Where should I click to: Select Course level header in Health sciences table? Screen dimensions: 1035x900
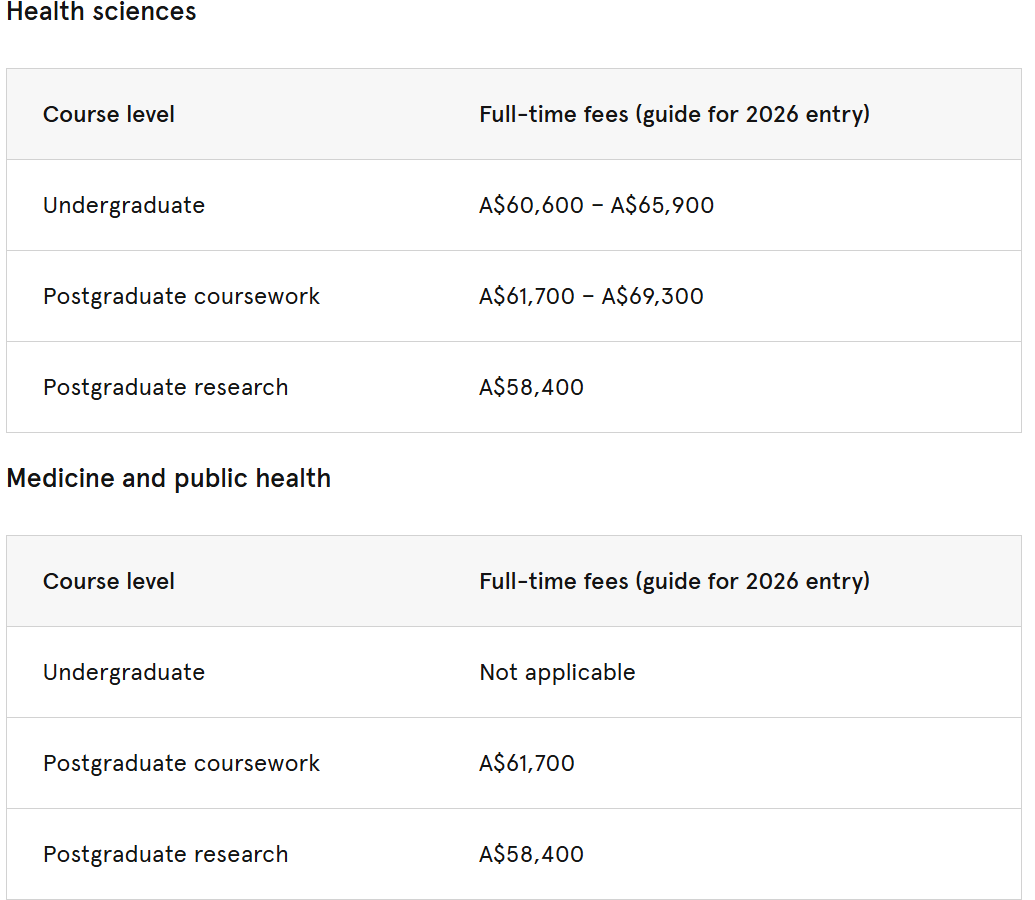click(x=109, y=114)
